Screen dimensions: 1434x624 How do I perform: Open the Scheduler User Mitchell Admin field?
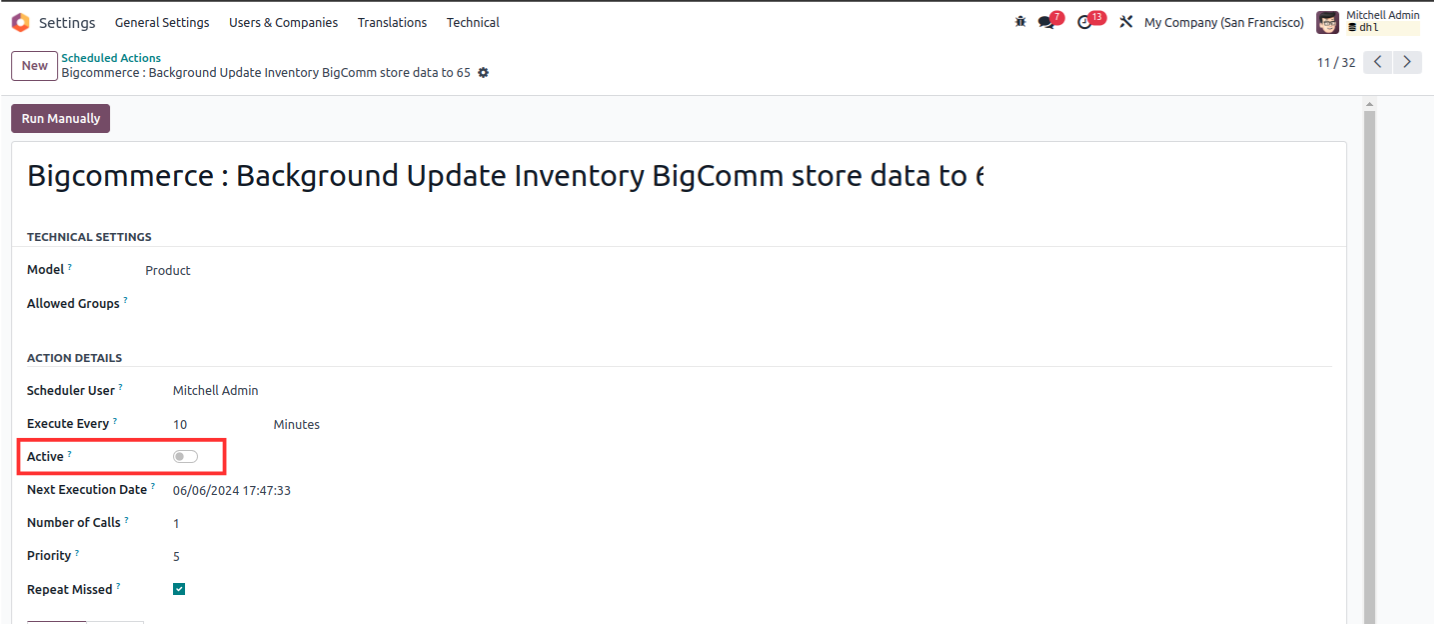215,391
